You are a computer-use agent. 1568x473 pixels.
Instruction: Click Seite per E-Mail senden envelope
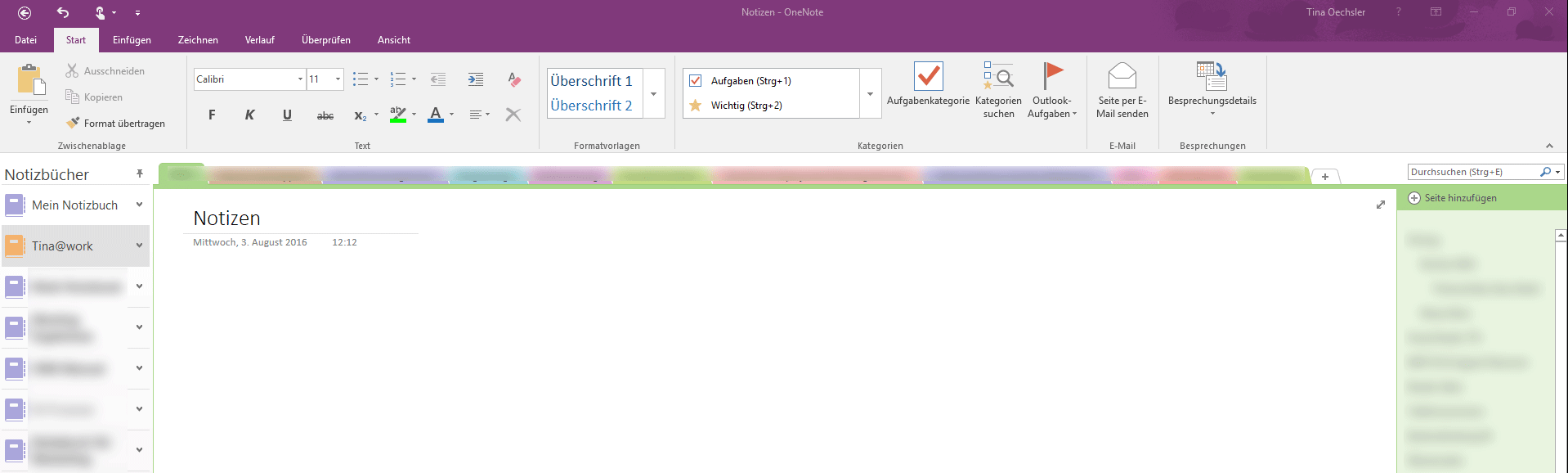point(1122,75)
